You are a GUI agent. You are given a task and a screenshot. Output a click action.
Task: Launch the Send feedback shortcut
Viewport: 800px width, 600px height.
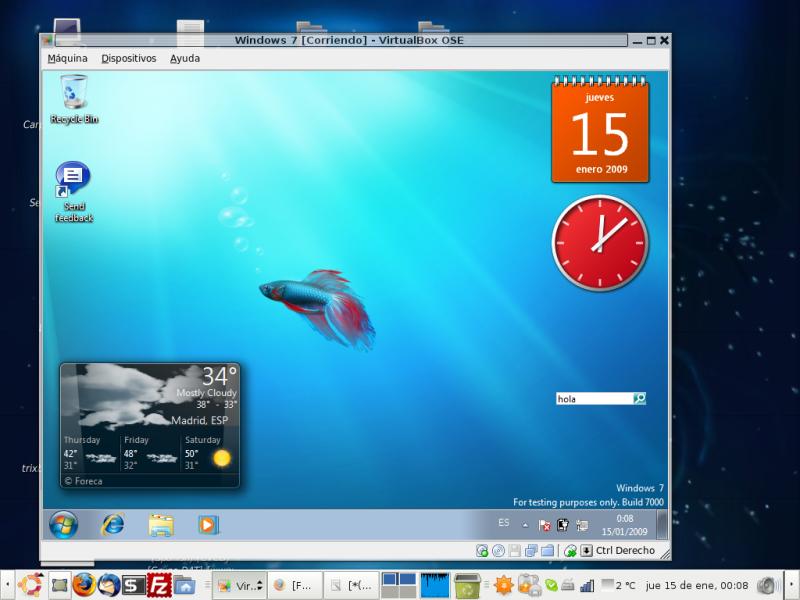click(73, 192)
